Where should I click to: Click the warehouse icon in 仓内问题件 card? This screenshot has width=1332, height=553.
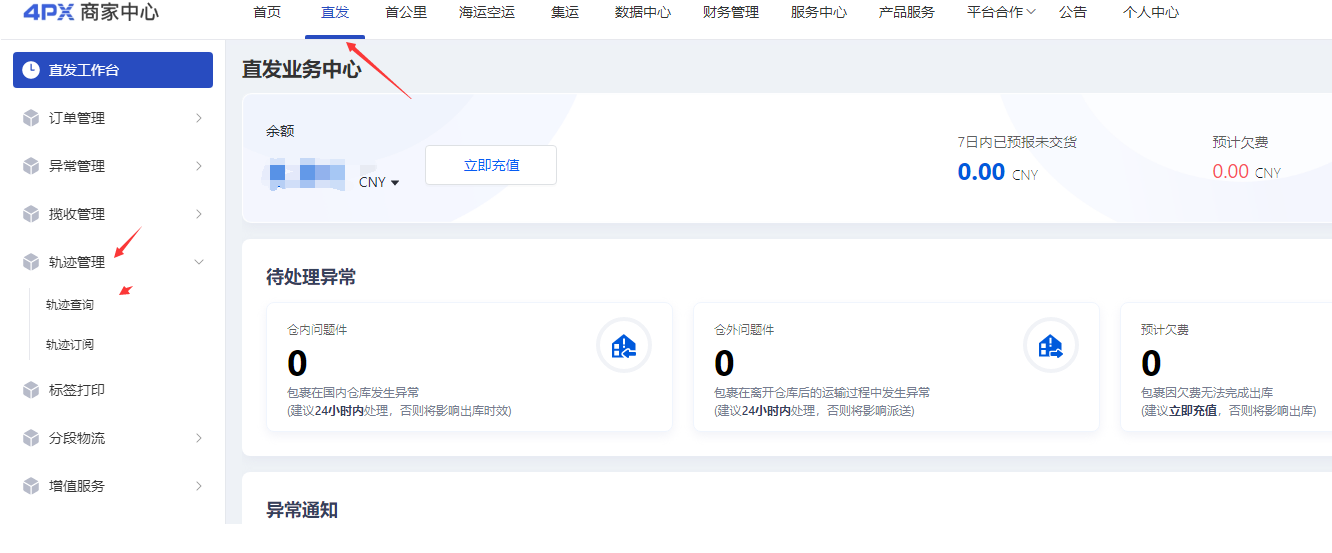pyautogui.click(x=624, y=346)
